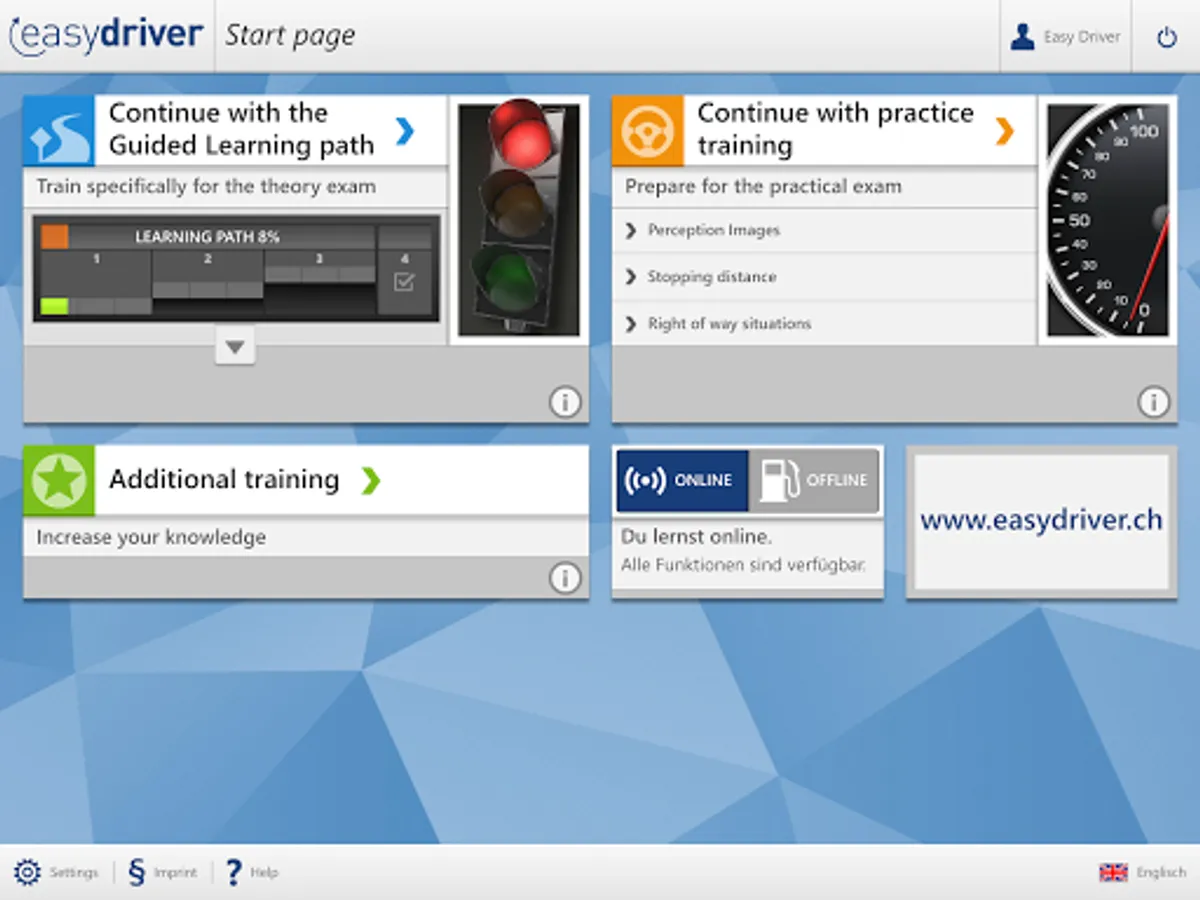The height and width of the screenshot is (900, 1200).
Task: Expand Perception Images entry
Action: coord(824,230)
